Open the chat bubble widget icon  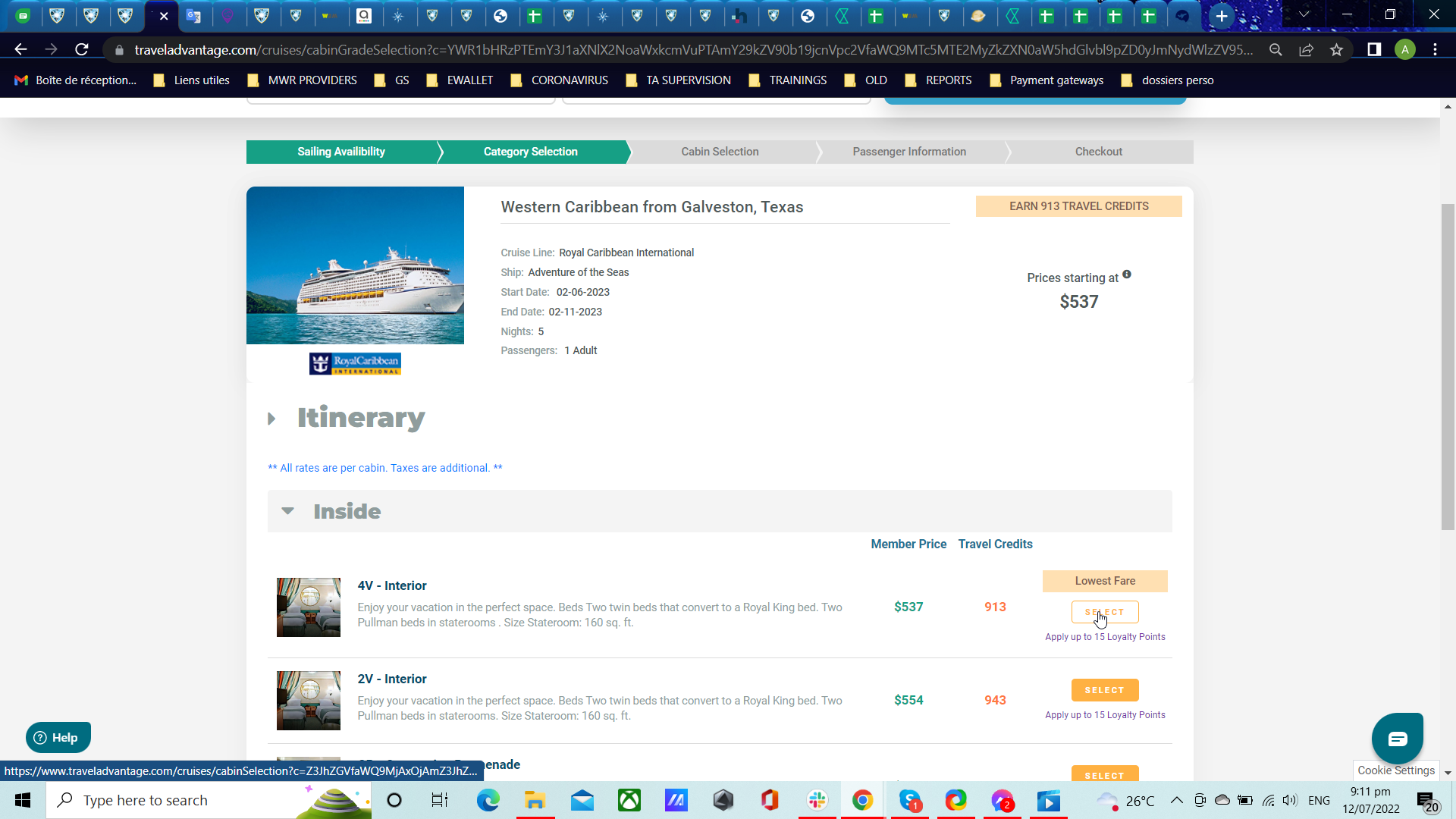pyautogui.click(x=1397, y=739)
